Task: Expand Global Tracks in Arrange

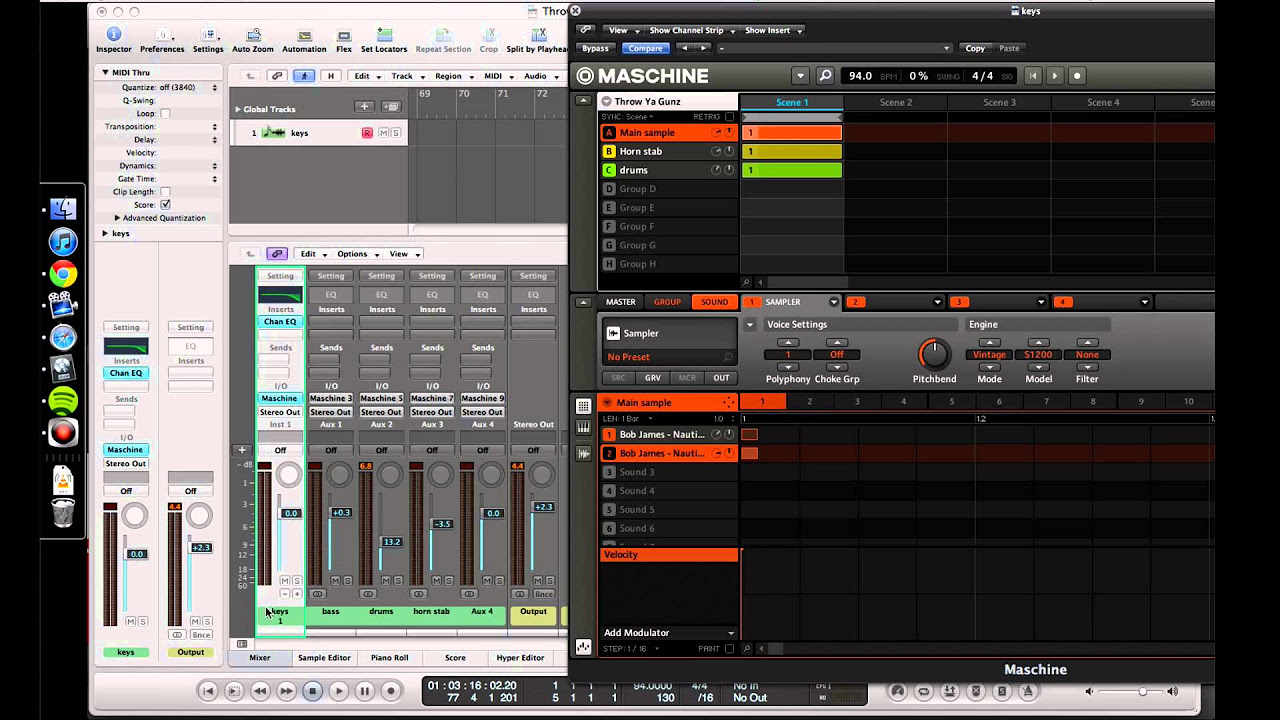Action: pyautogui.click(x=237, y=109)
